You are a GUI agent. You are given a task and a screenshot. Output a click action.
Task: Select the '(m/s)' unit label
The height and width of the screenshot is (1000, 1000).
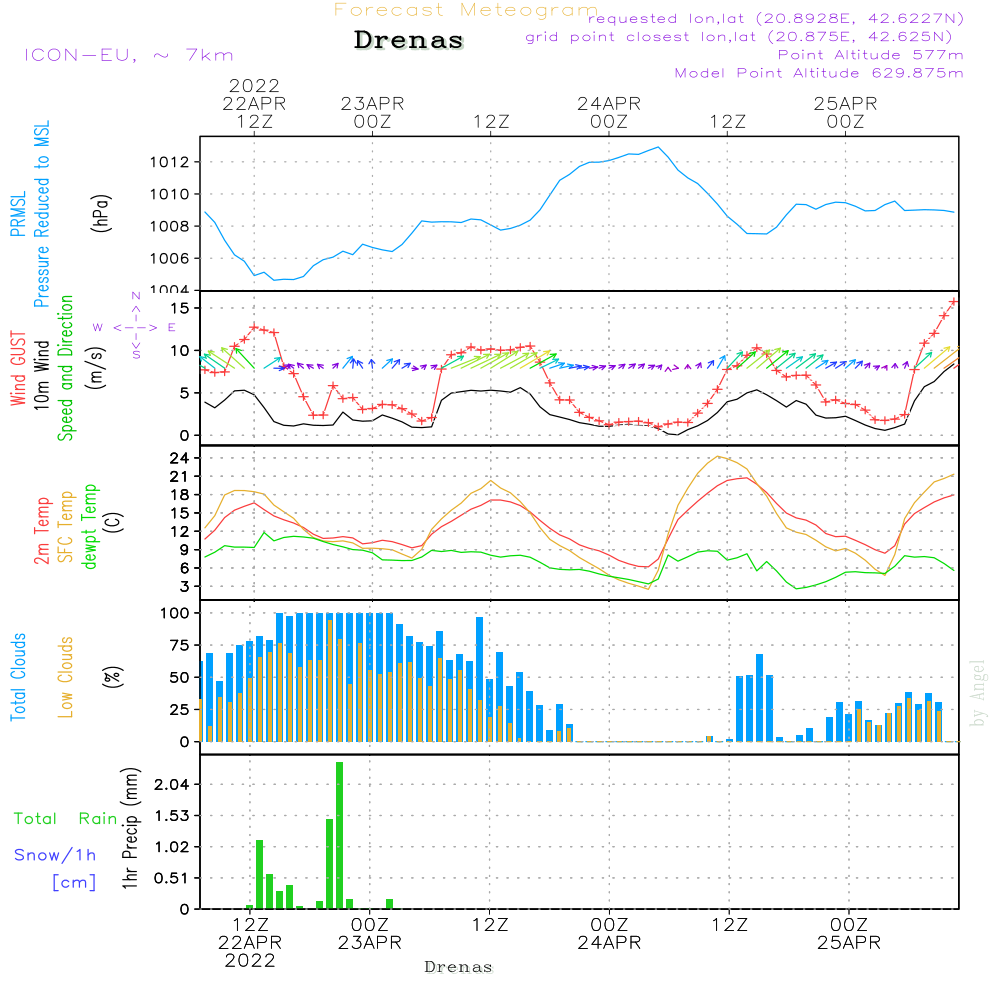(x=96, y=368)
